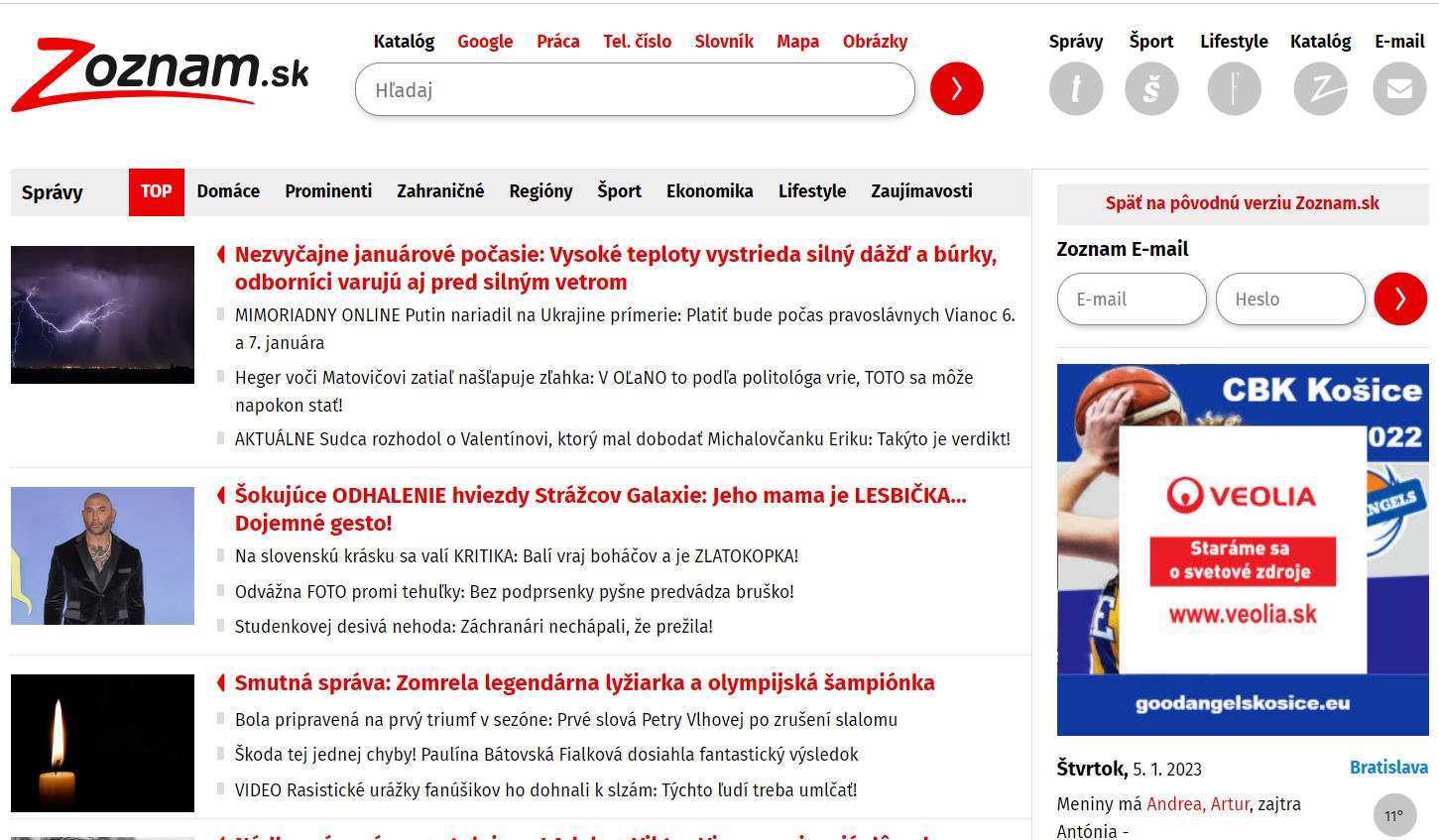Submit login with red arrow button
Viewport: 1439px width, 840px height.
tap(1399, 299)
